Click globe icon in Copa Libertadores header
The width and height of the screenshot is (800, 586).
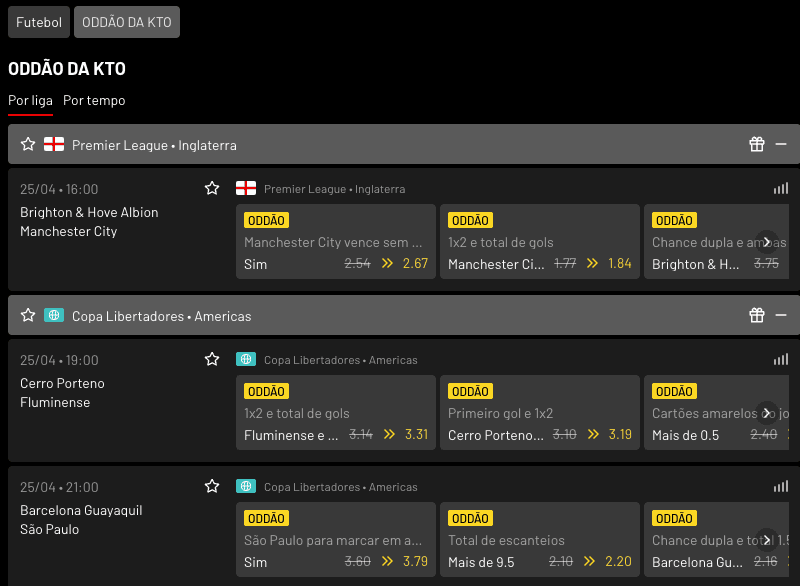pyautogui.click(x=54, y=315)
